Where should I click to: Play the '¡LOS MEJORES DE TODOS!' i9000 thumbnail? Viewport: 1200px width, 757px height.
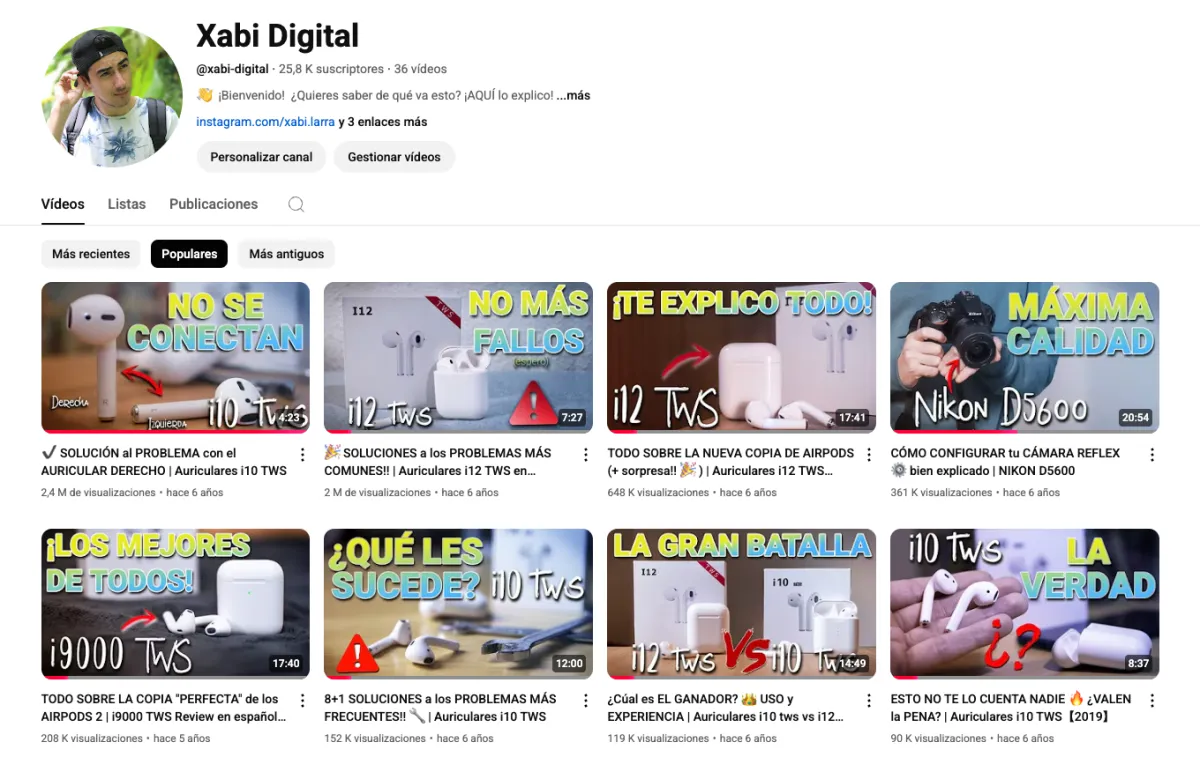(x=175, y=603)
